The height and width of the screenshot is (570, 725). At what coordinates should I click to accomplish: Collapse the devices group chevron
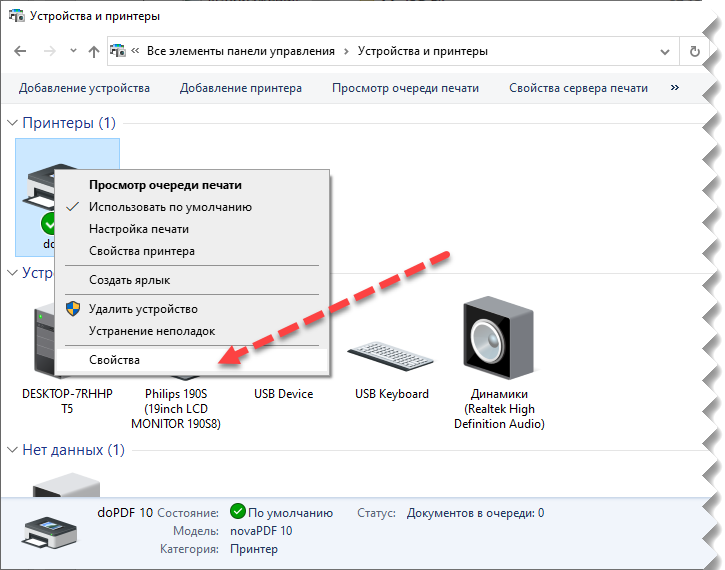12,273
